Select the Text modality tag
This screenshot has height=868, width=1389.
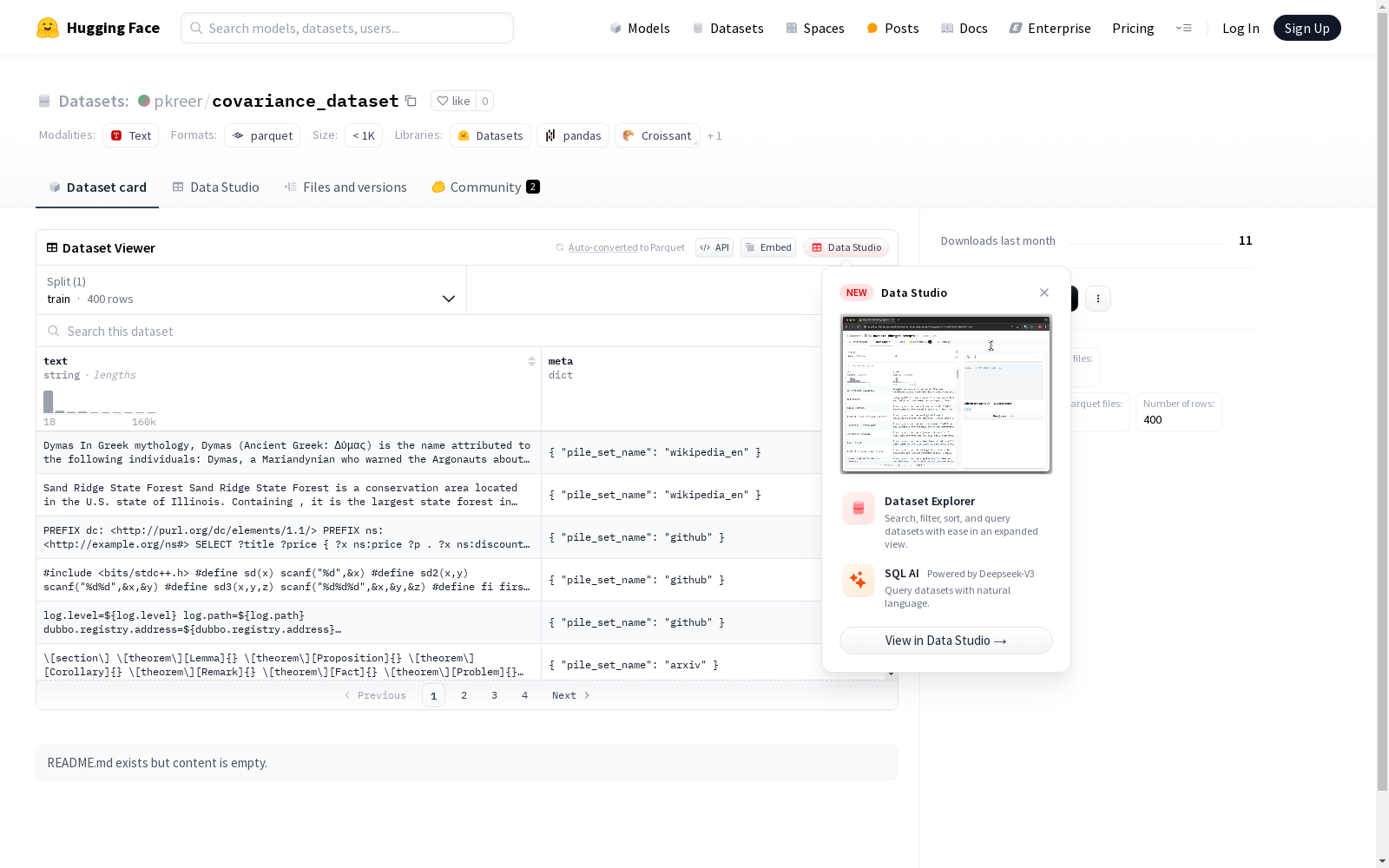tap(130, 135)
